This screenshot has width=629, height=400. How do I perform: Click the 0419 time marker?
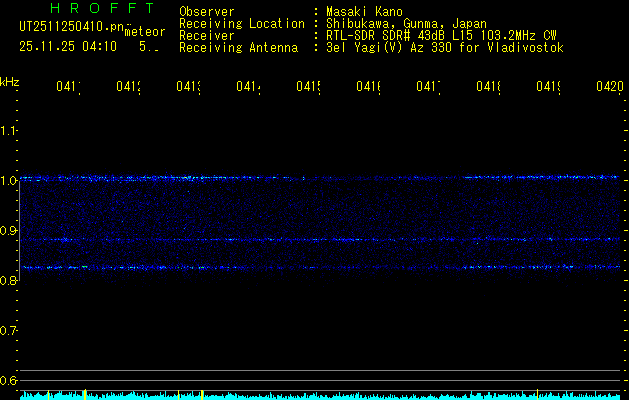pyautogui.click(x=549, y=86)
